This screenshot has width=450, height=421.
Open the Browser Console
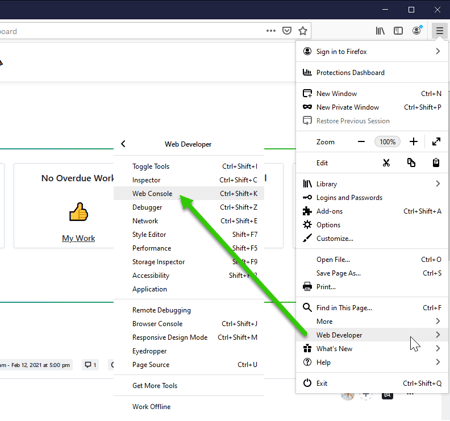point(189,324)
